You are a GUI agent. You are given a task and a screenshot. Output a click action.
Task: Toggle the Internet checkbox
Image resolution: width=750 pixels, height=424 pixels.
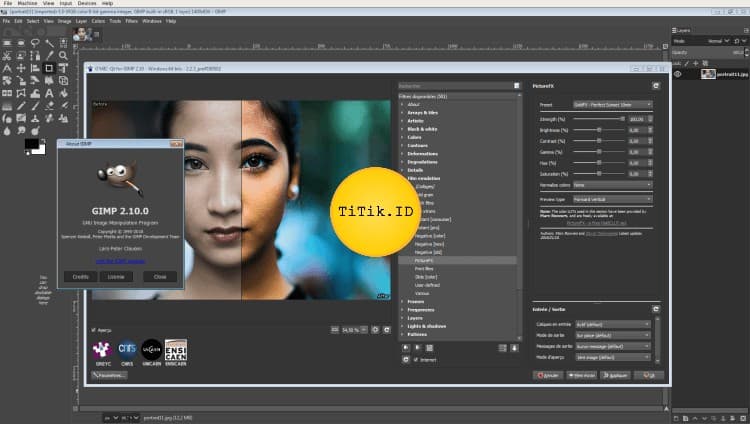tap(415, 359)
